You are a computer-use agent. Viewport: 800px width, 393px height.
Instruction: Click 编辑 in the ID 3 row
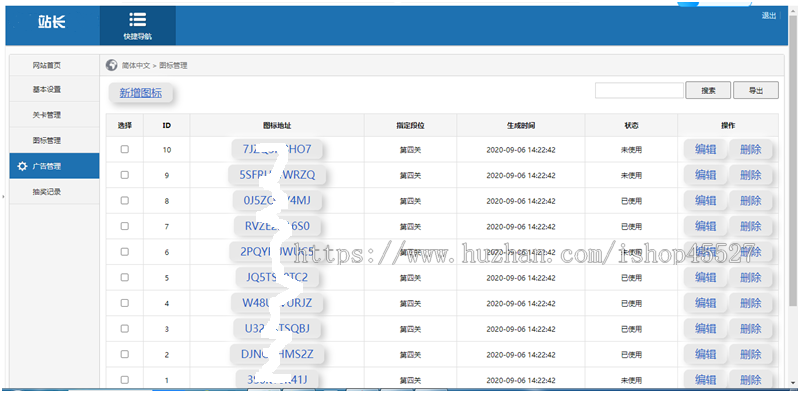(705, 328)
